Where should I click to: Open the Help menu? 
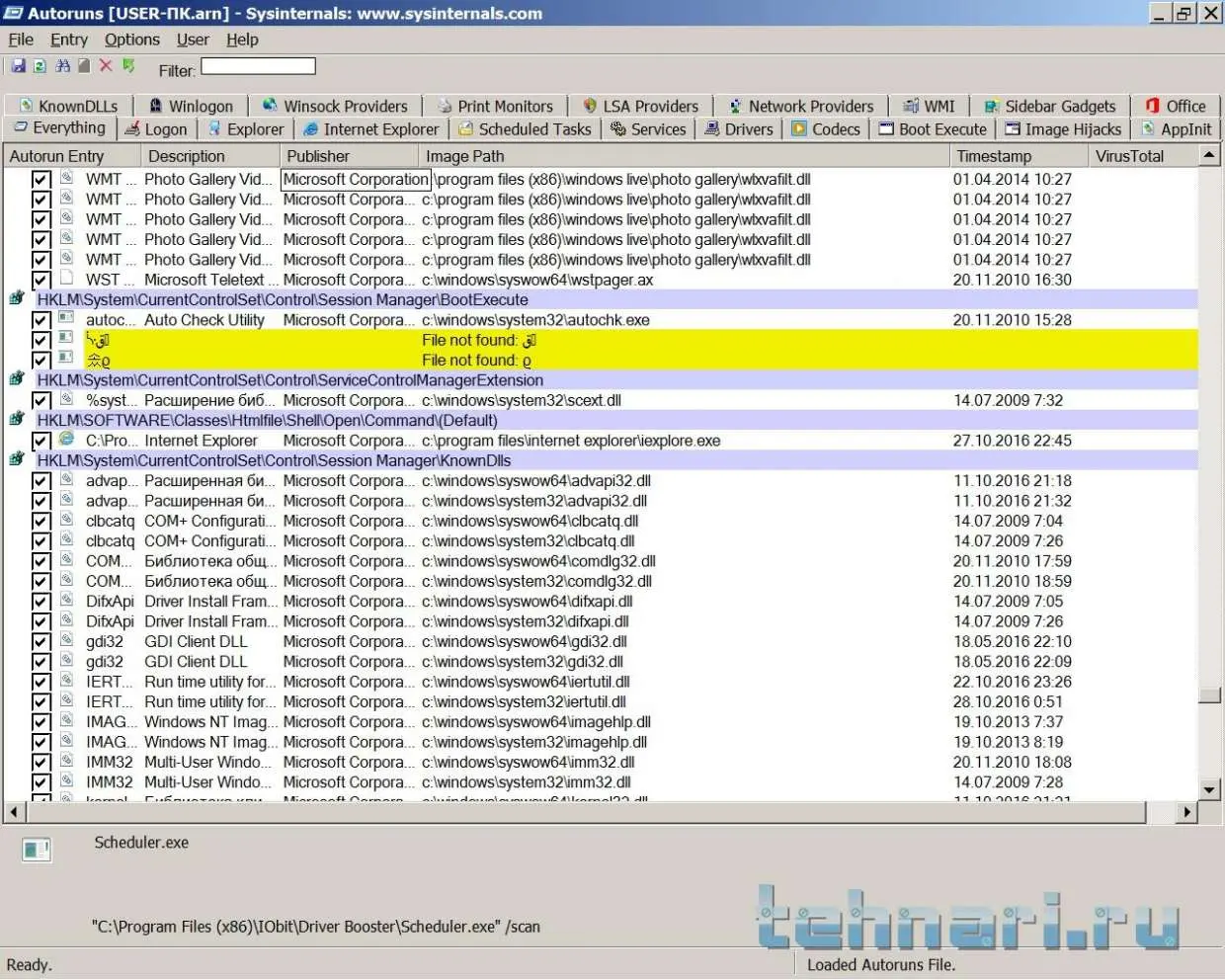242,40
